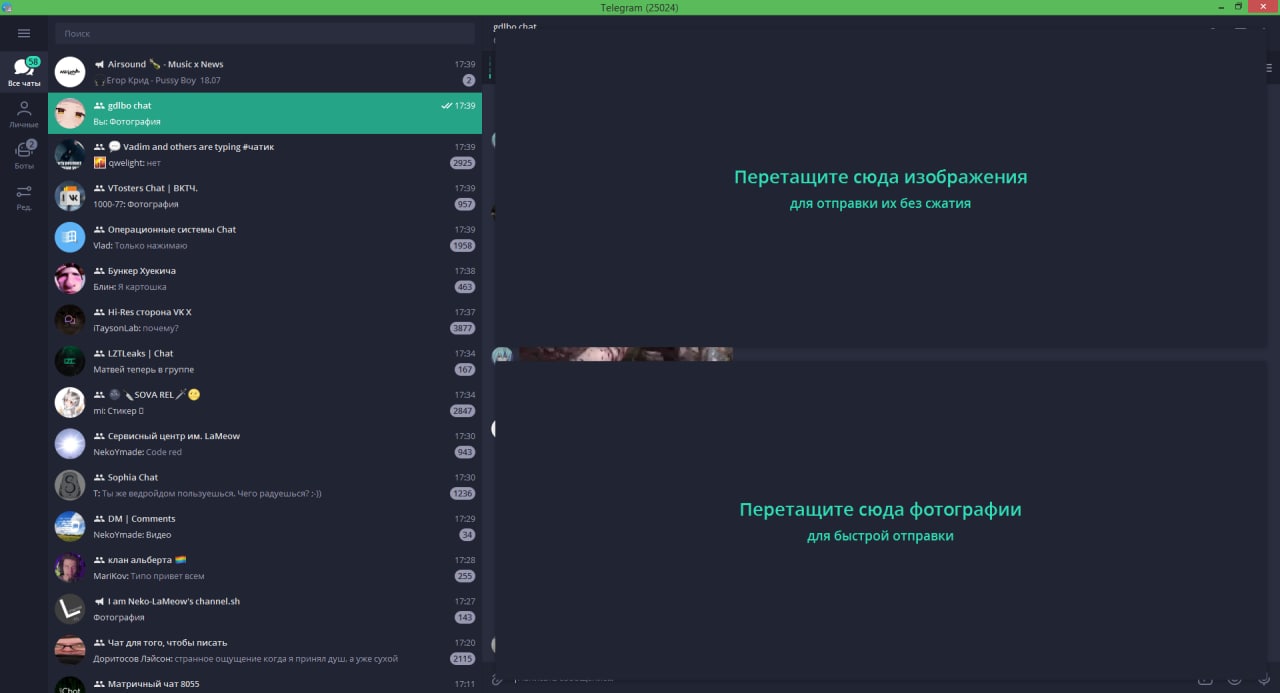This screenshot has width=1280, height=693.
Task: Click the Перетащите сюда фотографии drop zone
Action: coord(880,520)
